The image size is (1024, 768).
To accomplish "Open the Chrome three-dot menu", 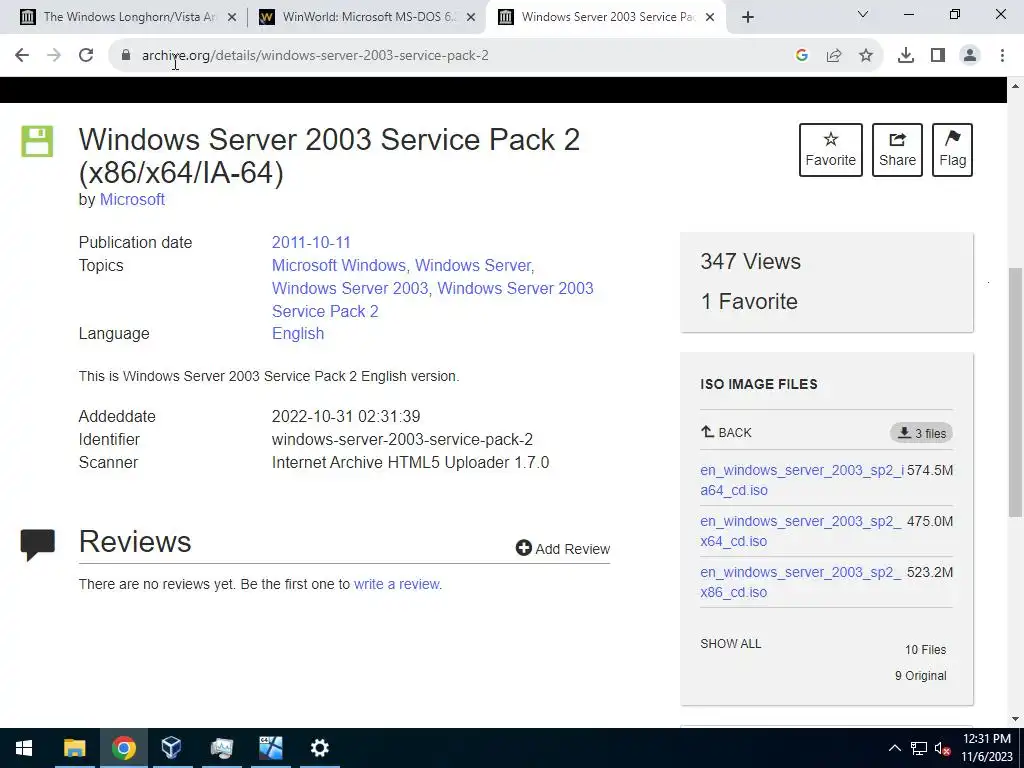I will (1002, 56).
